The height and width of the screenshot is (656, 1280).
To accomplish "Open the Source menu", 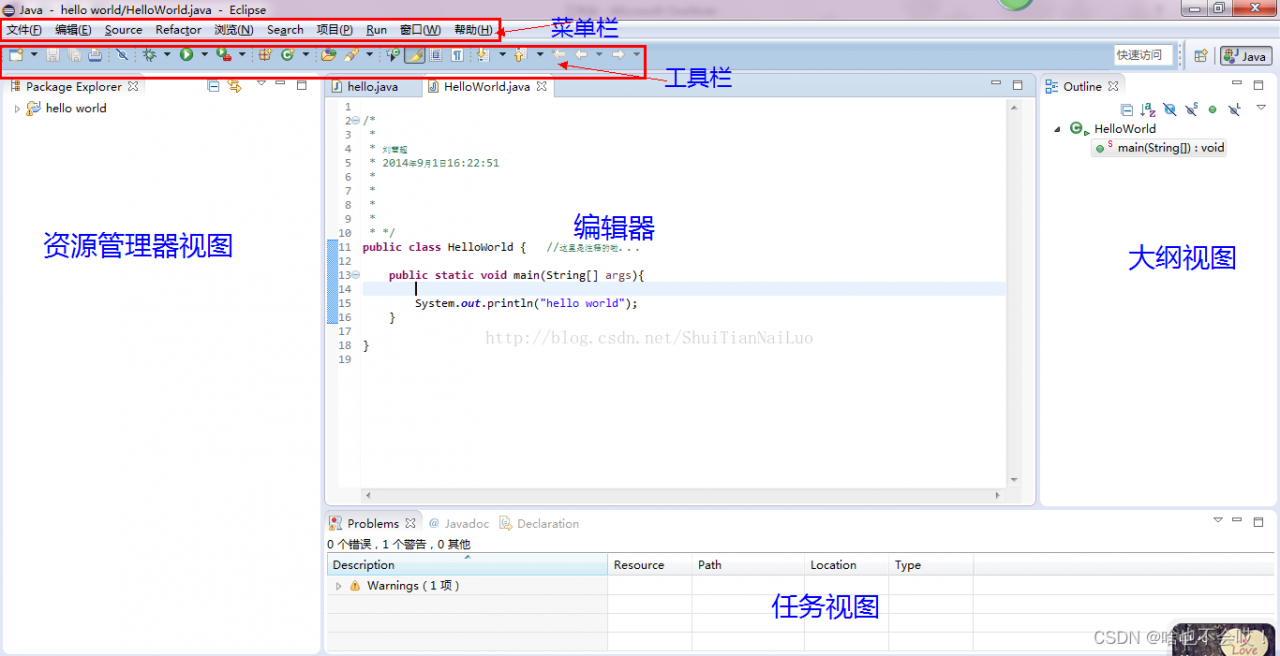I will (x=123, y=30).
